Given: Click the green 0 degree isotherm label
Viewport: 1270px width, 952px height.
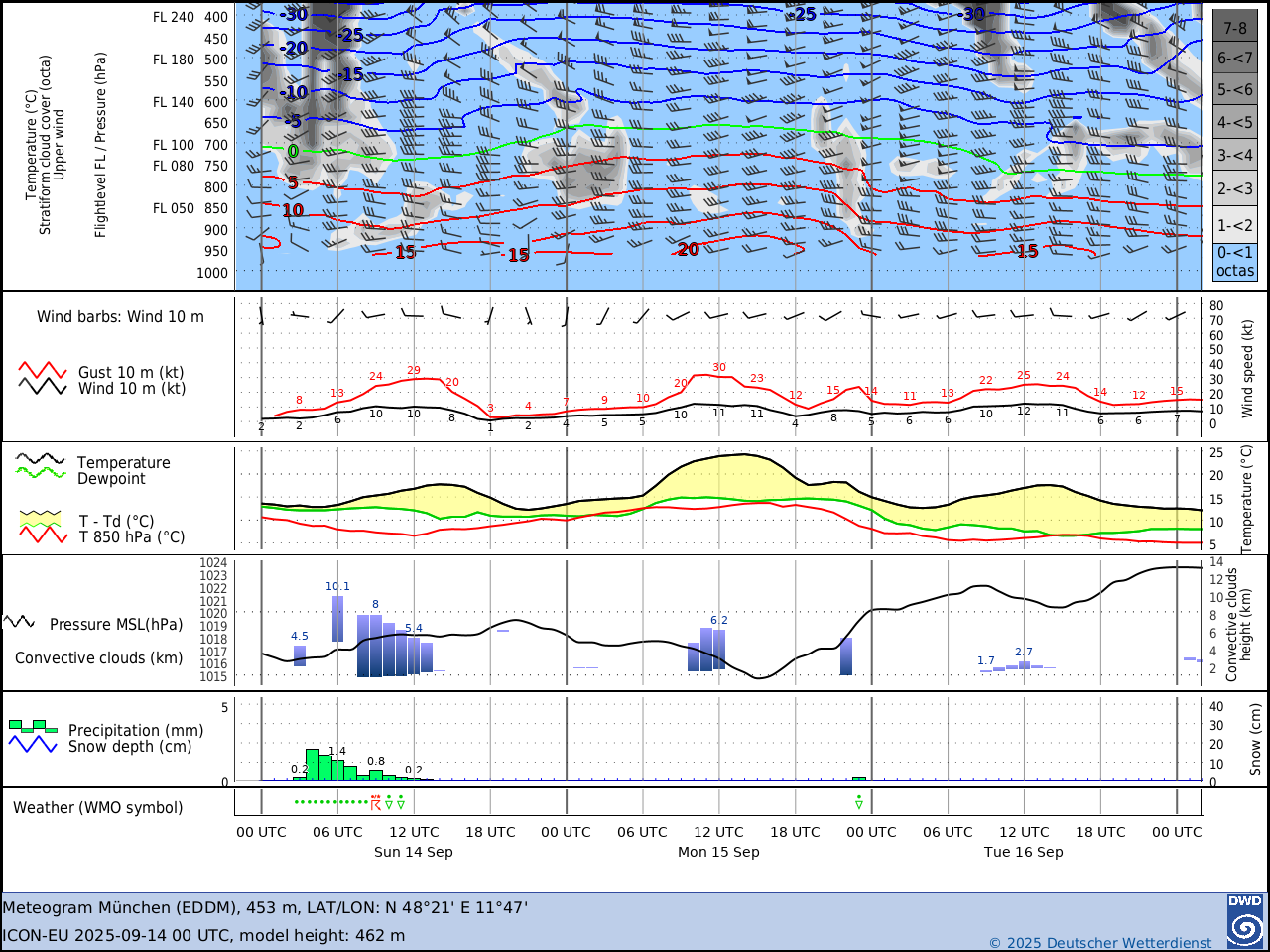Looking at the screenshot, I should click(293, 152).
